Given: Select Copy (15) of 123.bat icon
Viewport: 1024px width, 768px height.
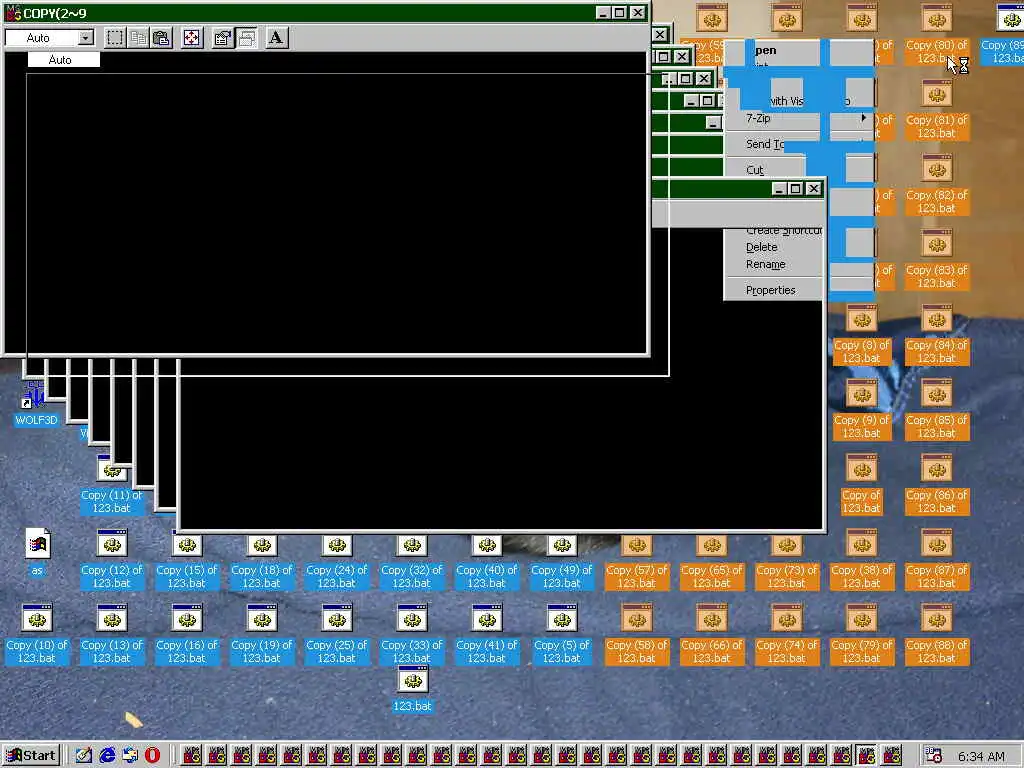Looking at the screenshot, I should coord(187,563).
